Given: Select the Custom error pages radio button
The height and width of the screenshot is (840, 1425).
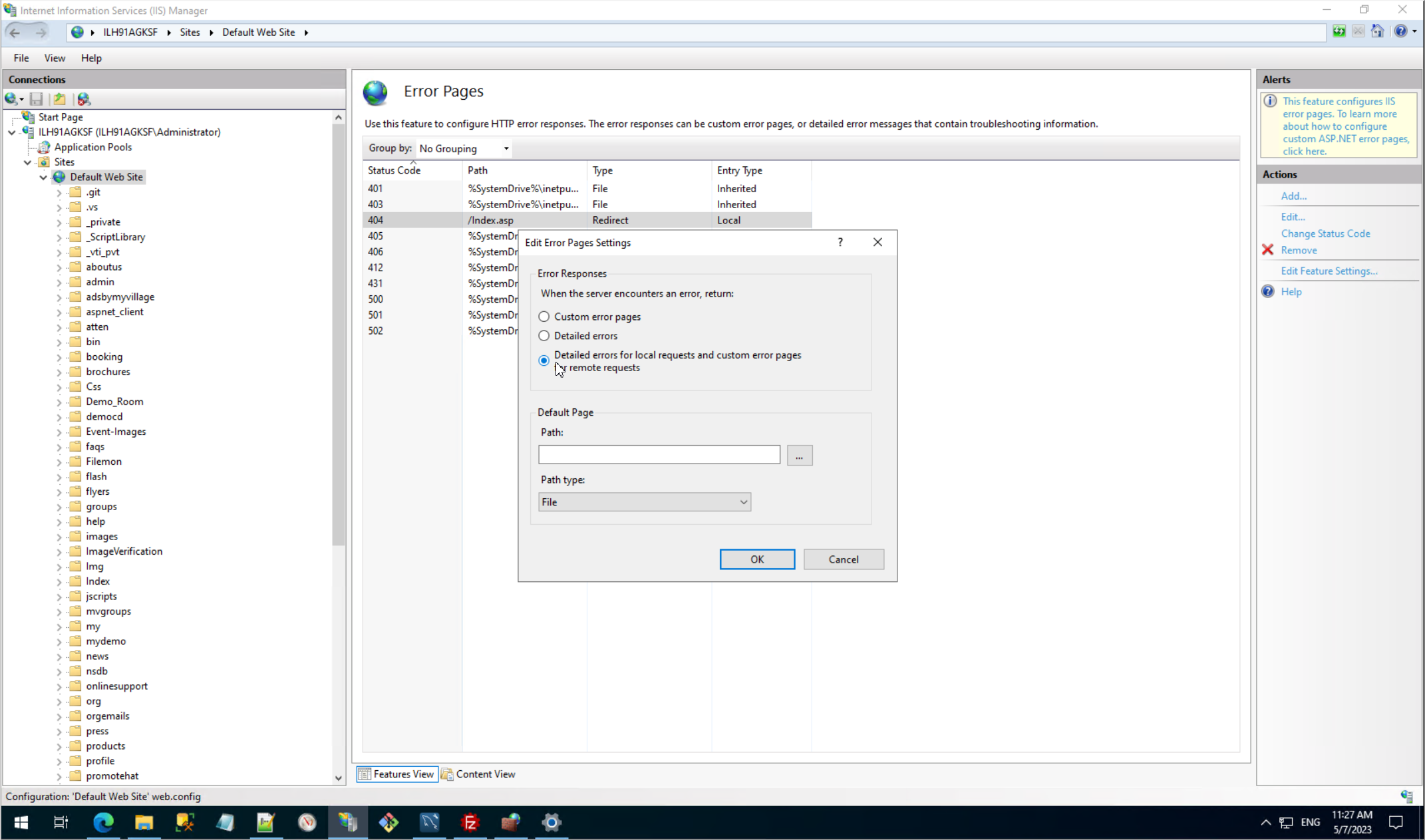Looking at the screenshot, I should tap(544, 317).
